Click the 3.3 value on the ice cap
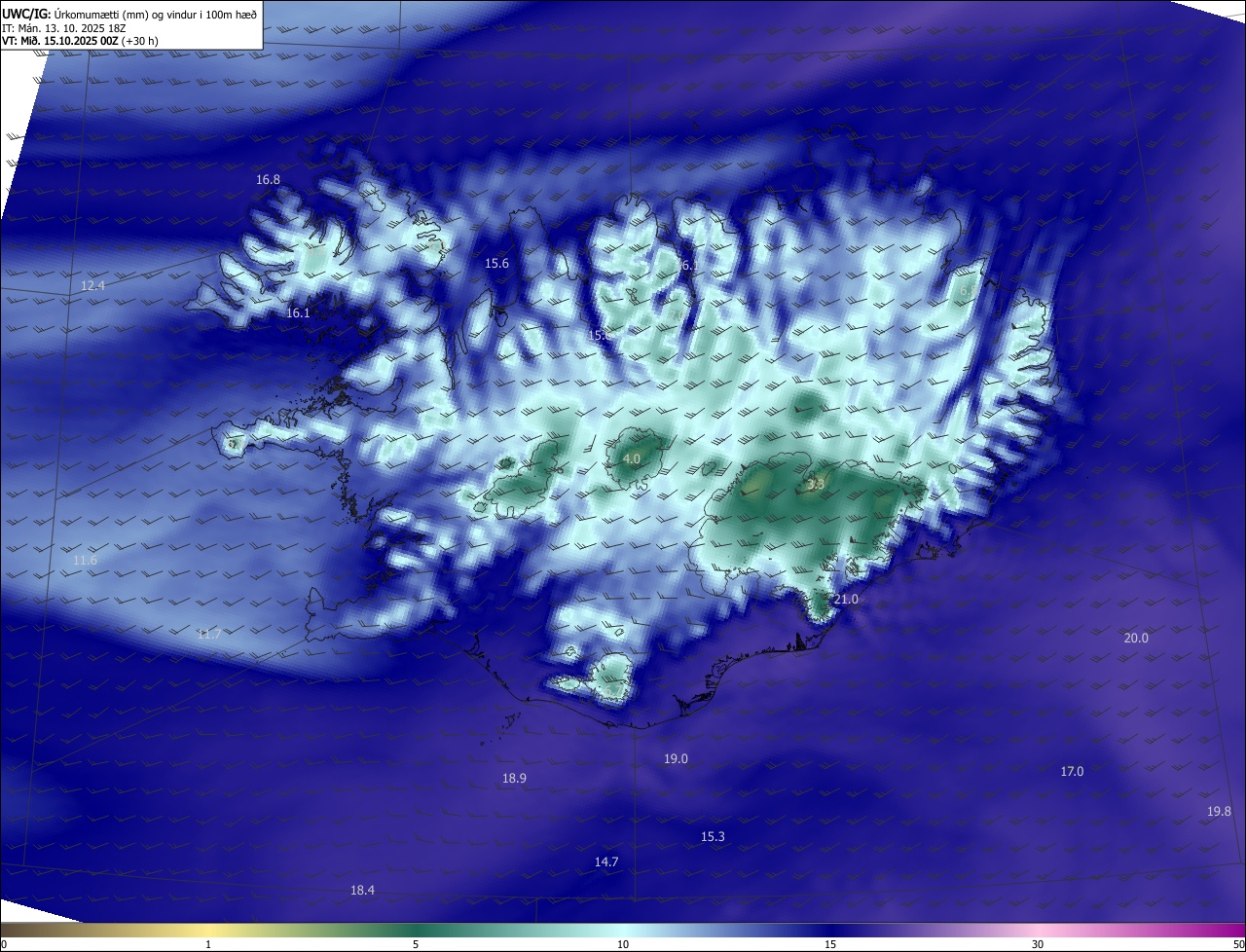 click(816, 484)
